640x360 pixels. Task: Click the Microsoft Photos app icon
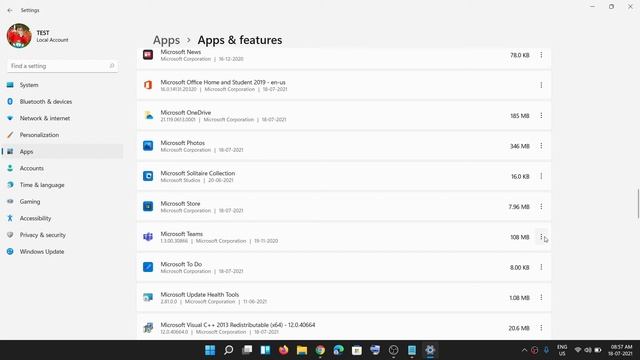pos(148,146)
